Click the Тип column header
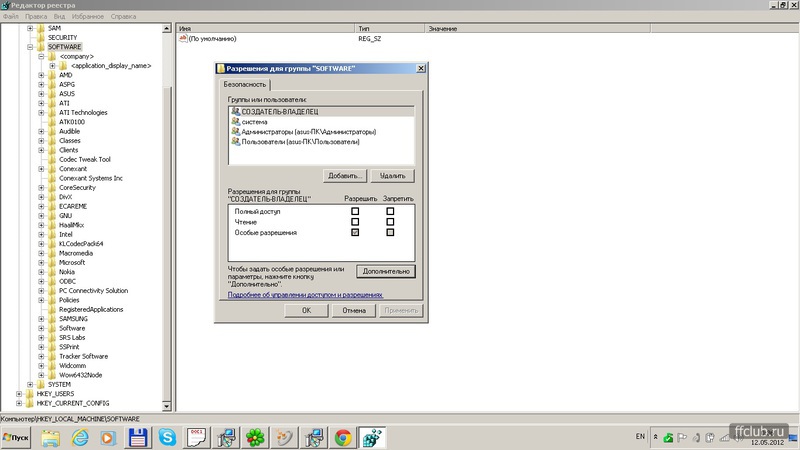The height and width of the screenshot is (450, 800). tap(390, 29)
